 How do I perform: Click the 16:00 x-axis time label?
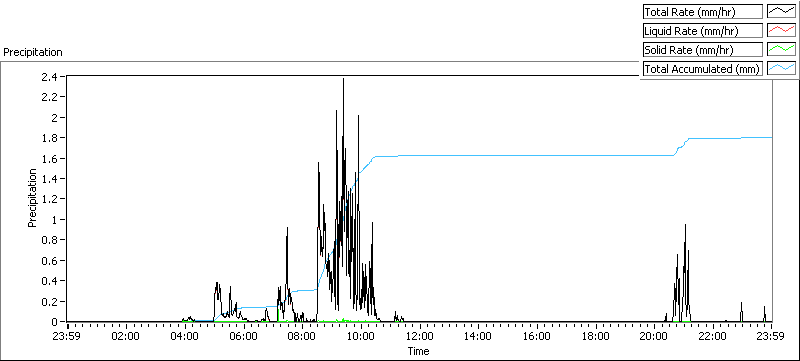click(x=537, y=336)
